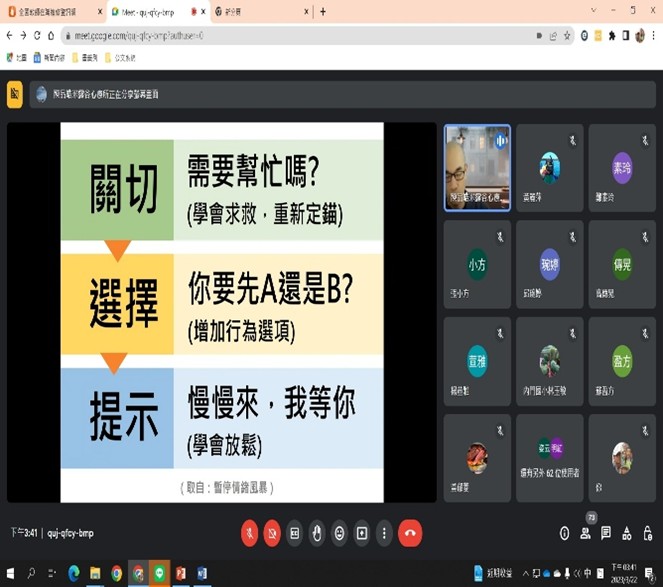Leave the call with red hangup button

click(x=410, y=533)
